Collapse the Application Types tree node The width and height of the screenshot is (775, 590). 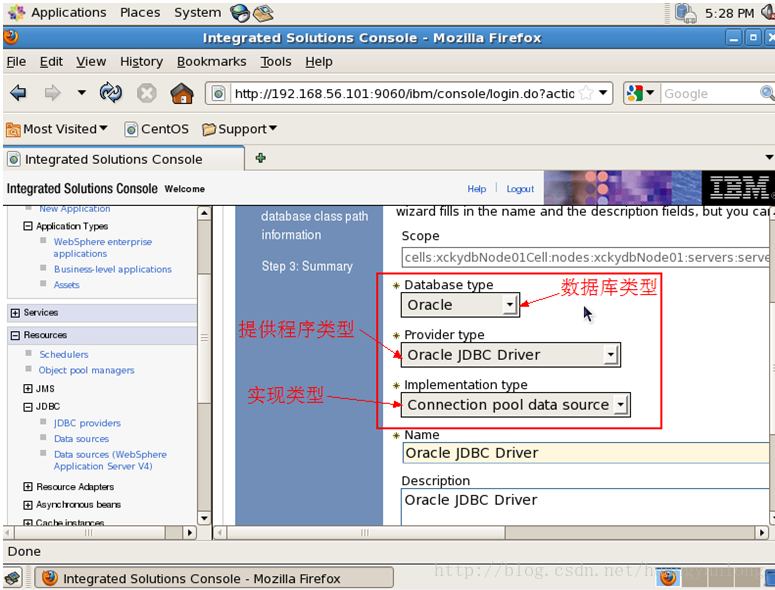pos(28,226)
